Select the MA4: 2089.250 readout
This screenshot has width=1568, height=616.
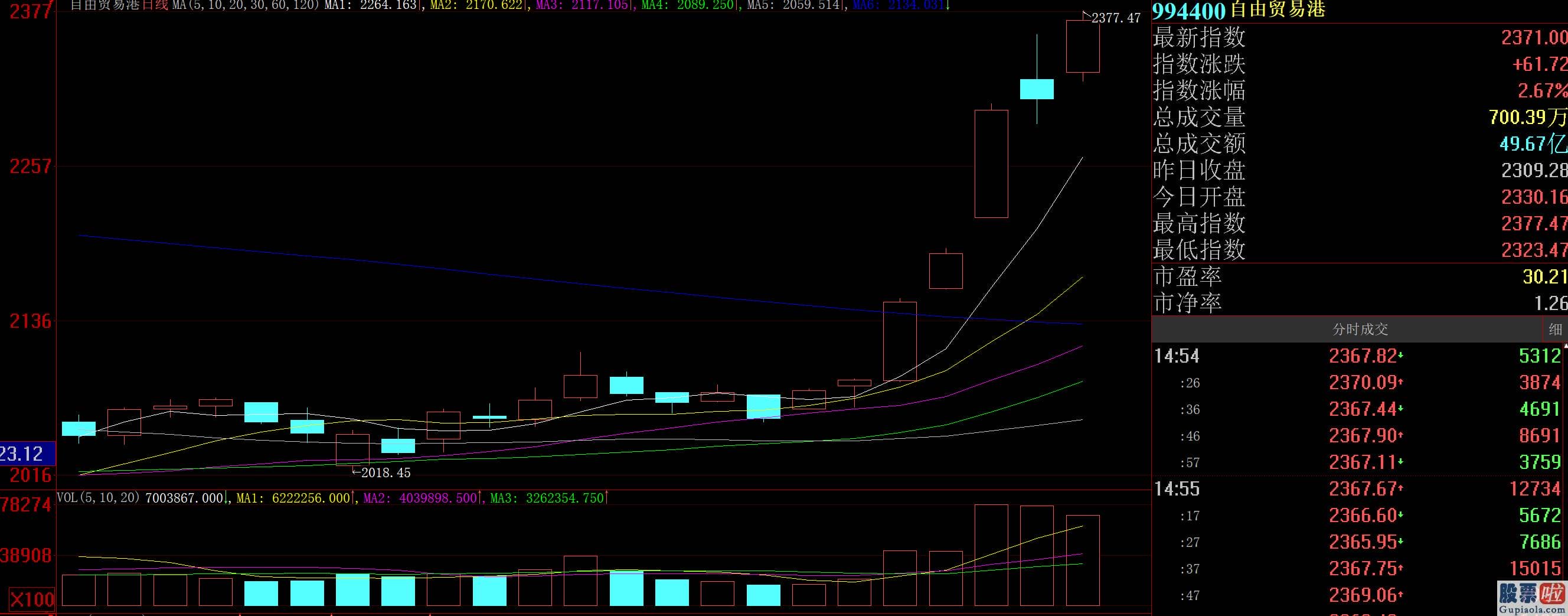tap(688, 5)
